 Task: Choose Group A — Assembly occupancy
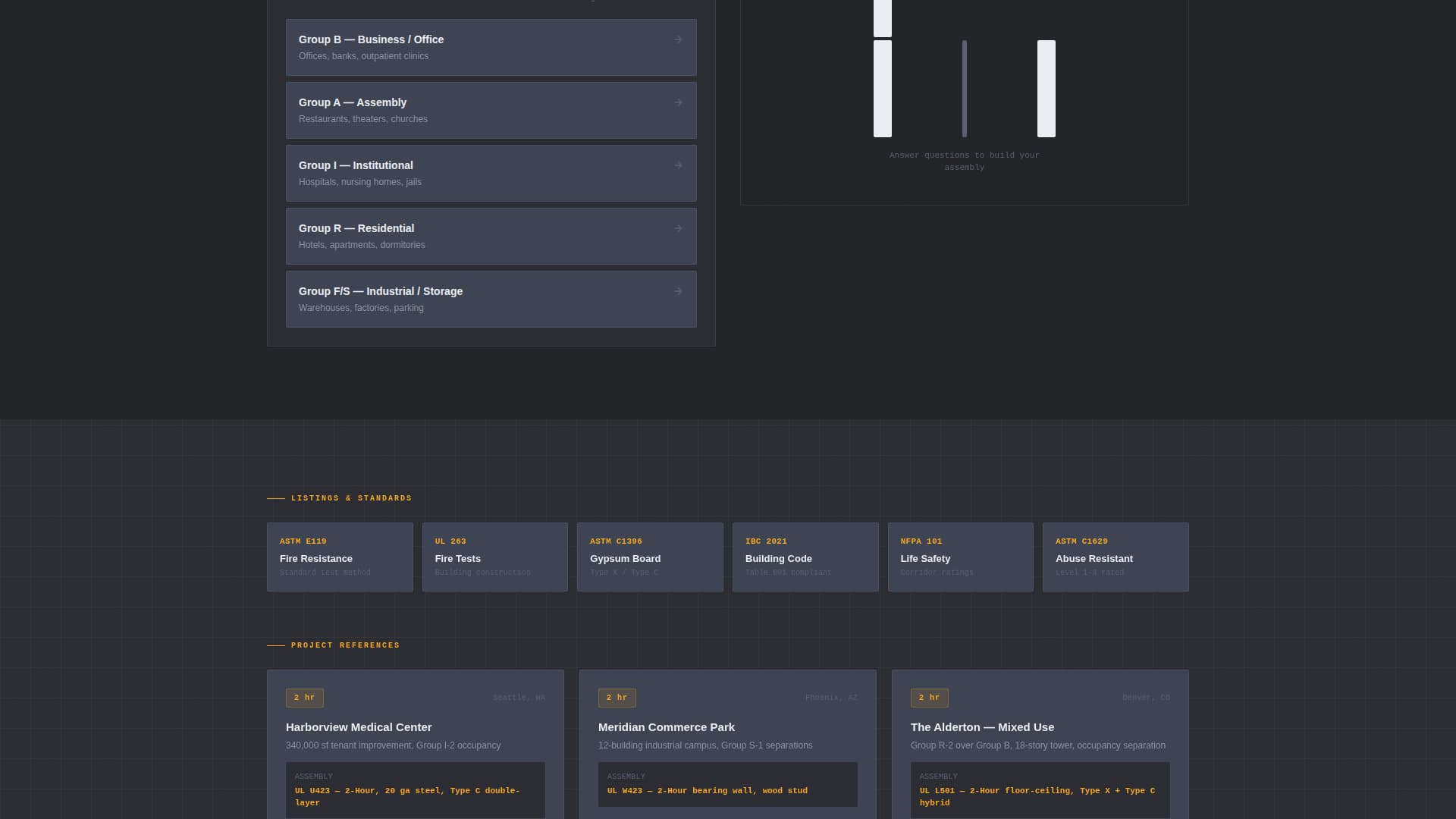click(491, 110)
